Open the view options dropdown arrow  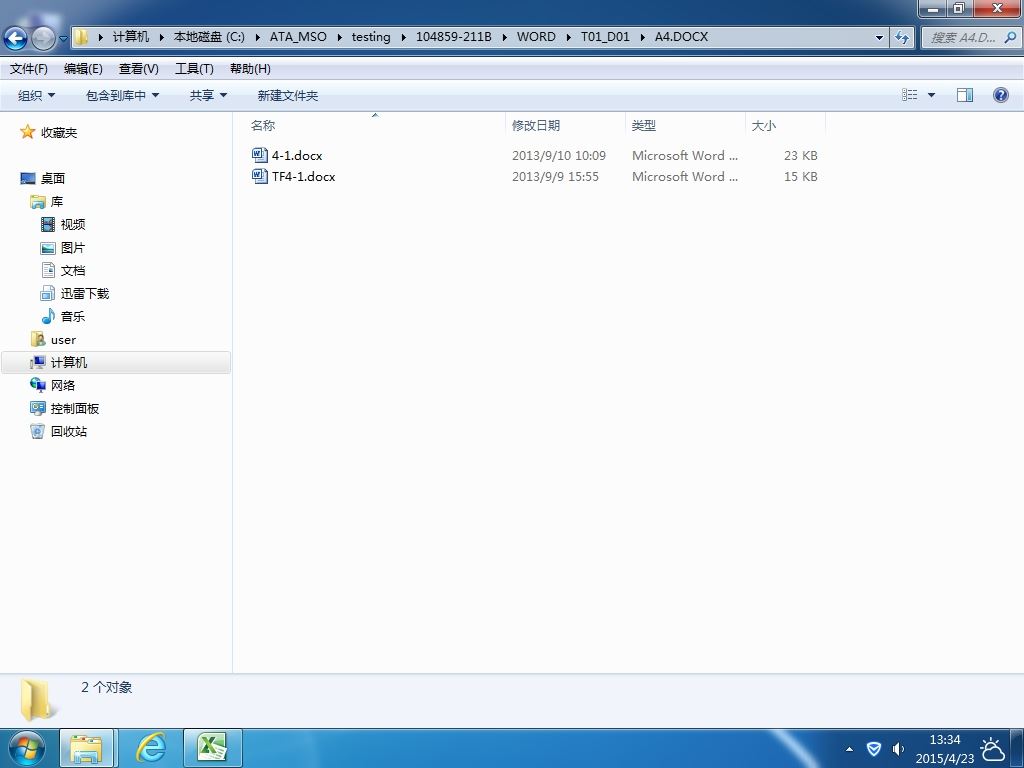(932, 95)
